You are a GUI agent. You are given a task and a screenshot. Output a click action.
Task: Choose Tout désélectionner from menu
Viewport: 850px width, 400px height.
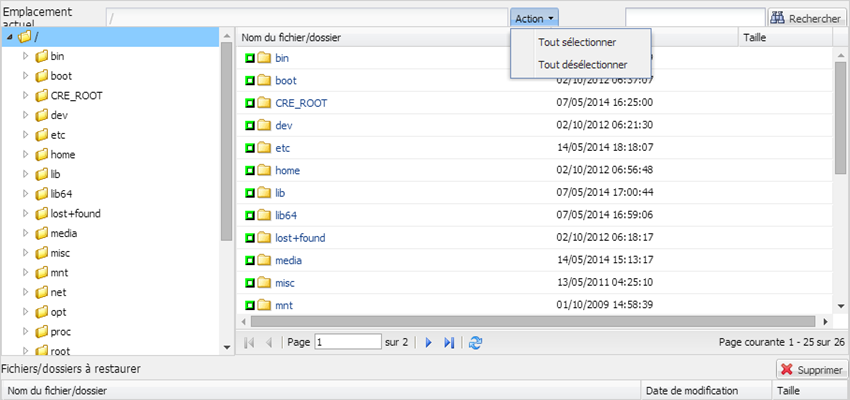click(x=582, y=64)
